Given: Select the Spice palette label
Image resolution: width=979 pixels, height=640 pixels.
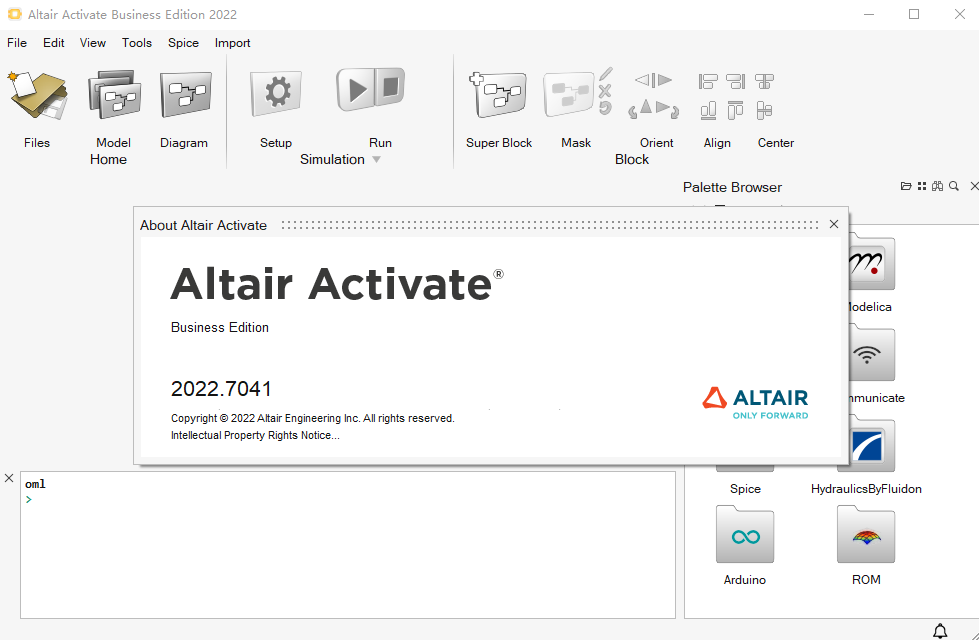Looking at the screenshot, I should tap(745, 489).
